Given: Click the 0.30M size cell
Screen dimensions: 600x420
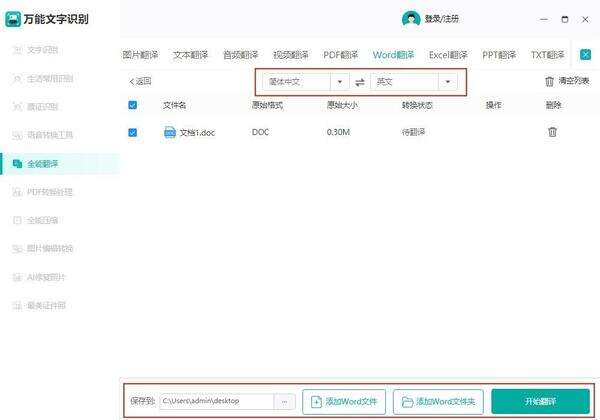Looking at the screenshot, I should 338,132.
